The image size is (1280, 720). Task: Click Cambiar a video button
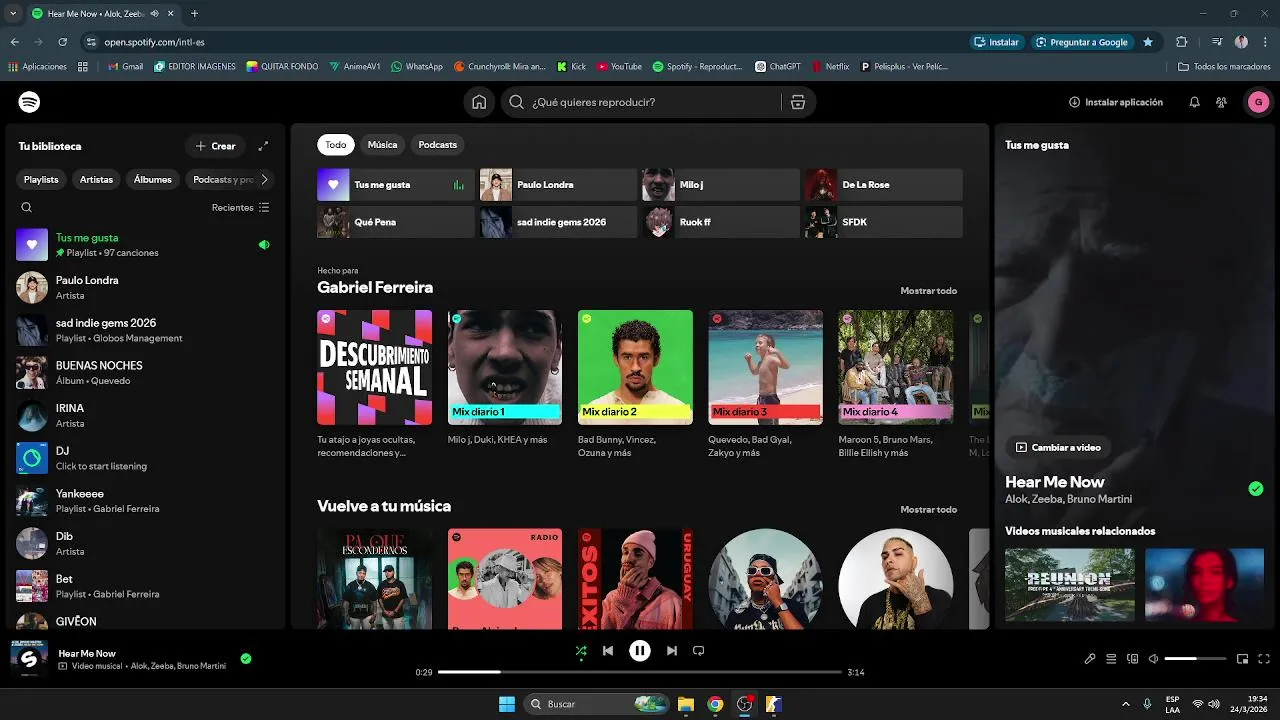[x=1058, y=448]
